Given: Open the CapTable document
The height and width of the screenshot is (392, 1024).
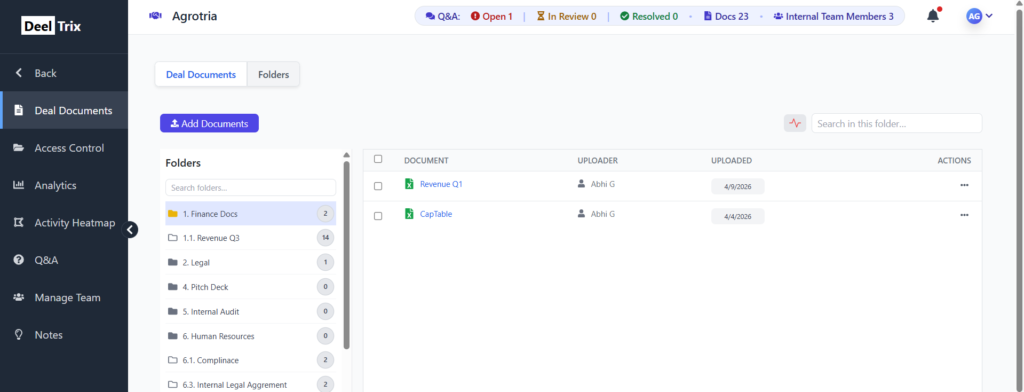Looking at the screenshot, I should [x=436, y=214].
